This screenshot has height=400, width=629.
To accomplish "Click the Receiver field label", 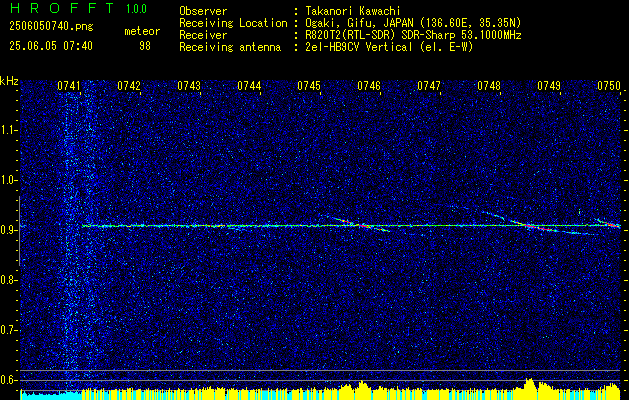I will click(203, 35).
